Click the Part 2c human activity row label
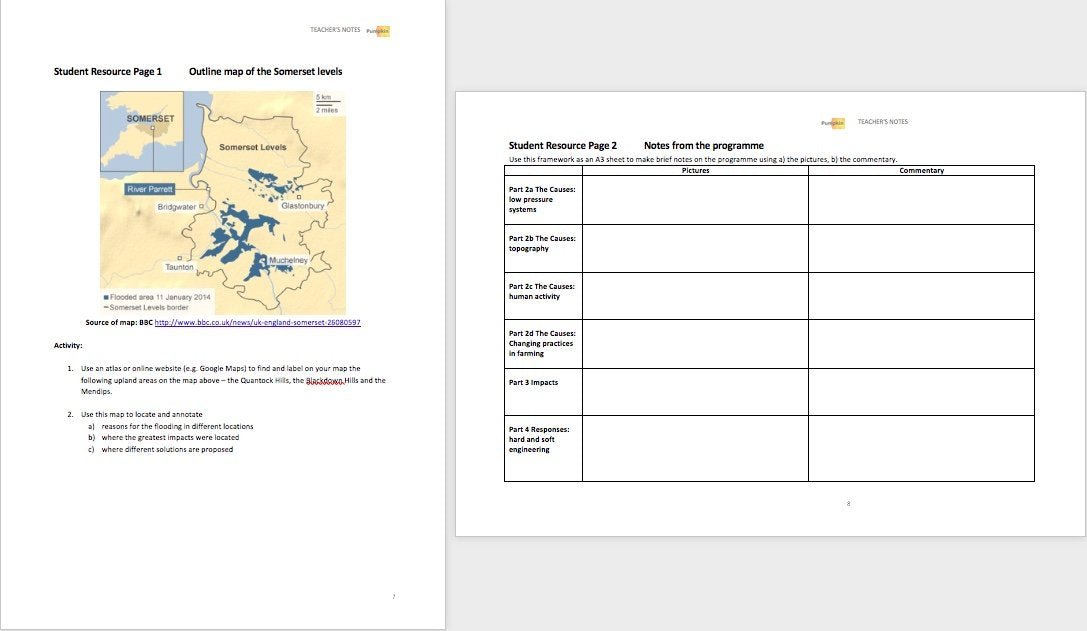The image size is (1087, 631). 542,291
